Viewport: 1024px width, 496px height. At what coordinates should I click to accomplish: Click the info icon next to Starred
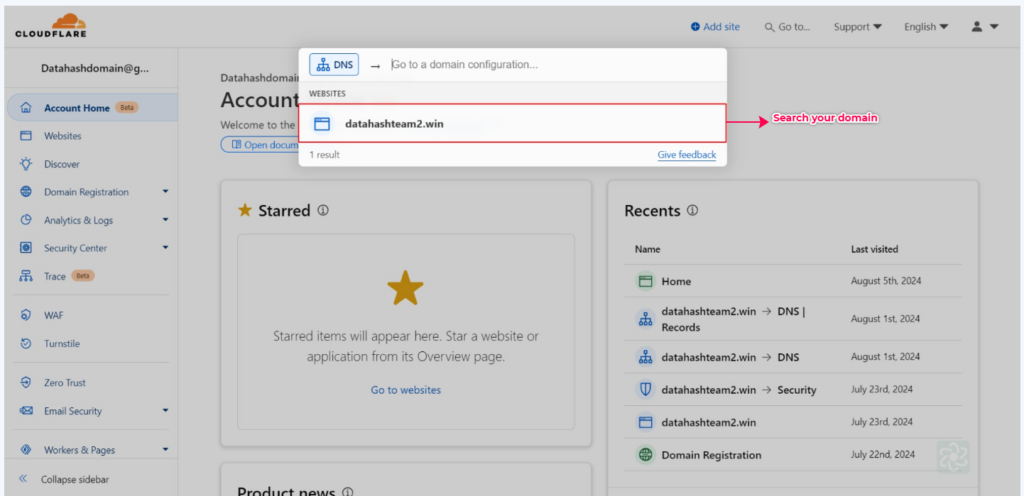point(323,211)
